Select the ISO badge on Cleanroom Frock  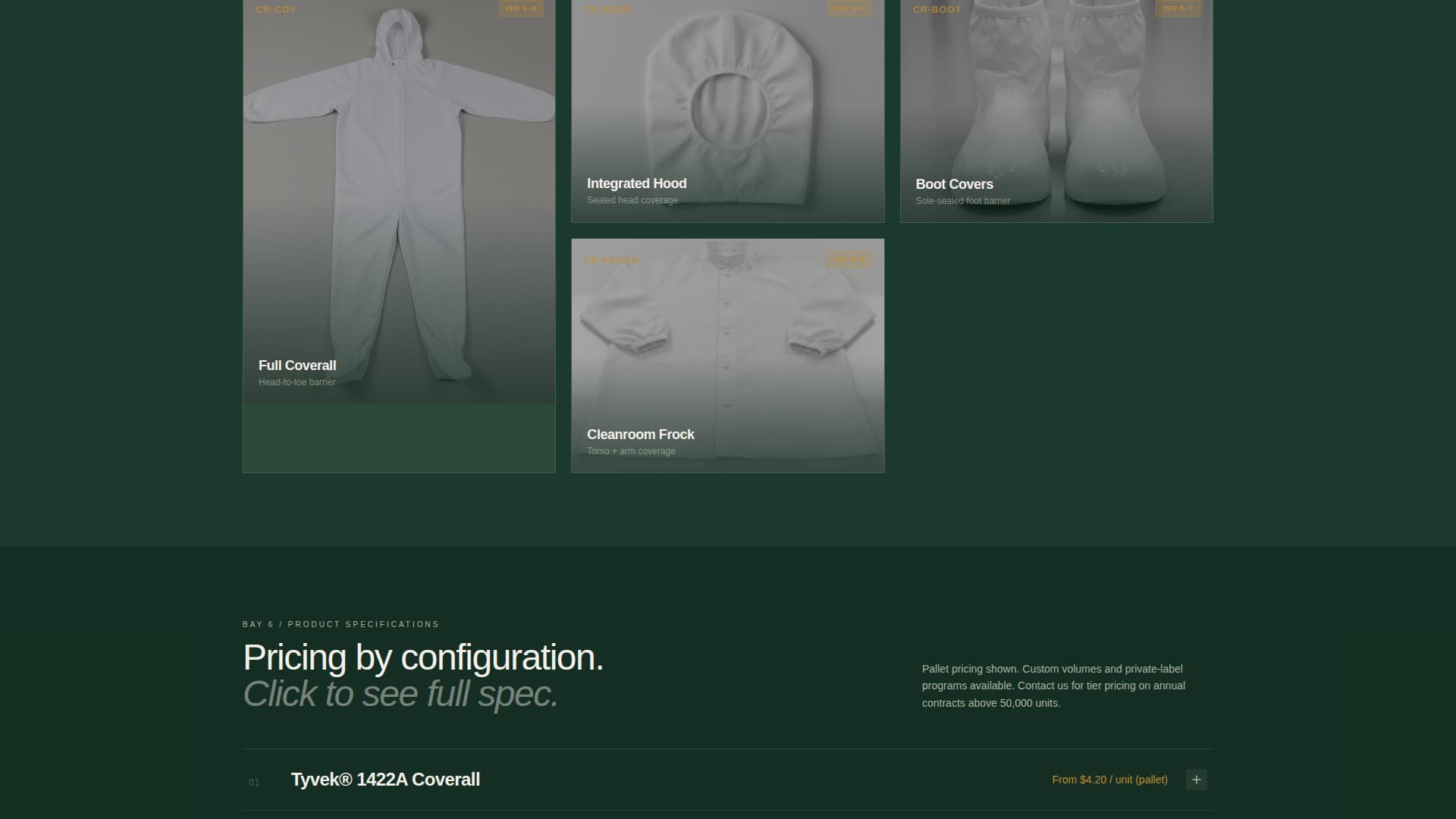click(x=850, y=259)
